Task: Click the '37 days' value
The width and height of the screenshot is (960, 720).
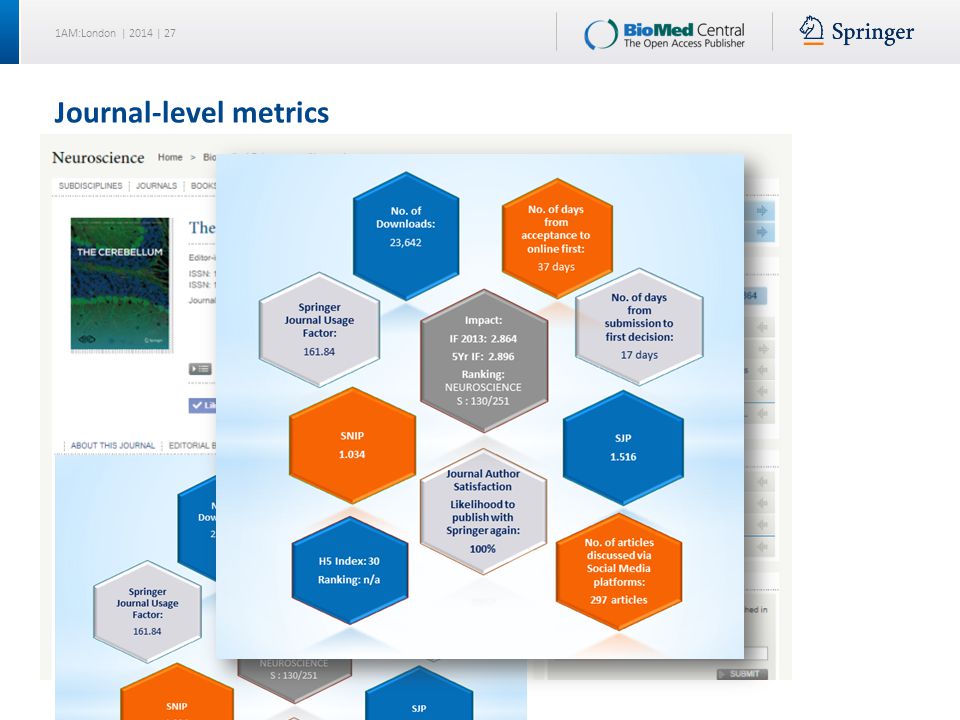Action: [556, 267]
